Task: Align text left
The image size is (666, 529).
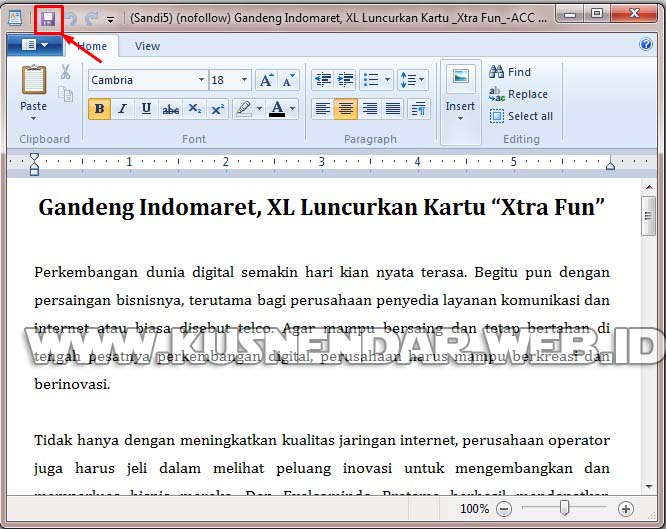Action: 323,109
